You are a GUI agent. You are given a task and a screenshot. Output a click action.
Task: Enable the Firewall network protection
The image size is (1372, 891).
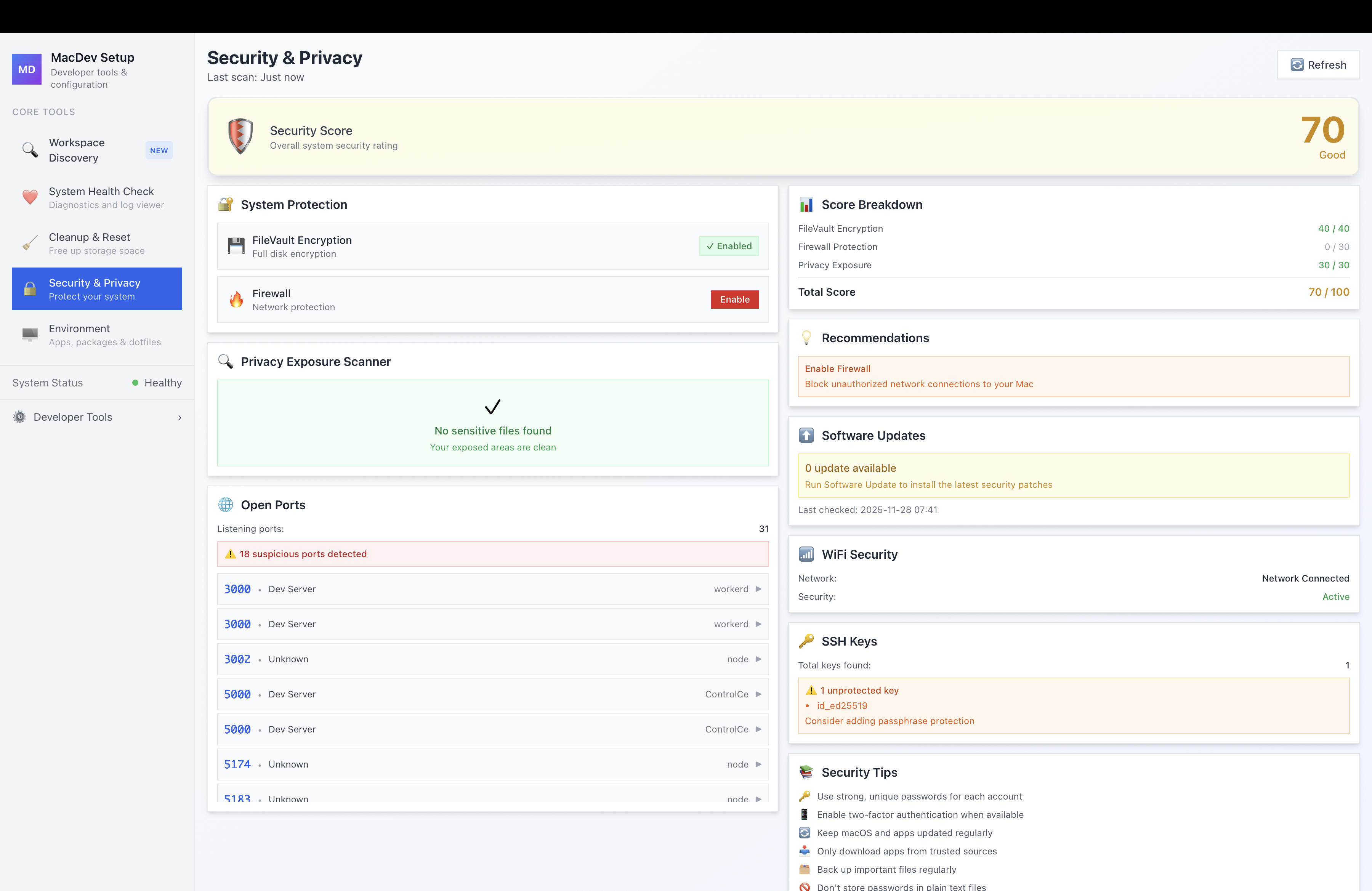[734, 299]
